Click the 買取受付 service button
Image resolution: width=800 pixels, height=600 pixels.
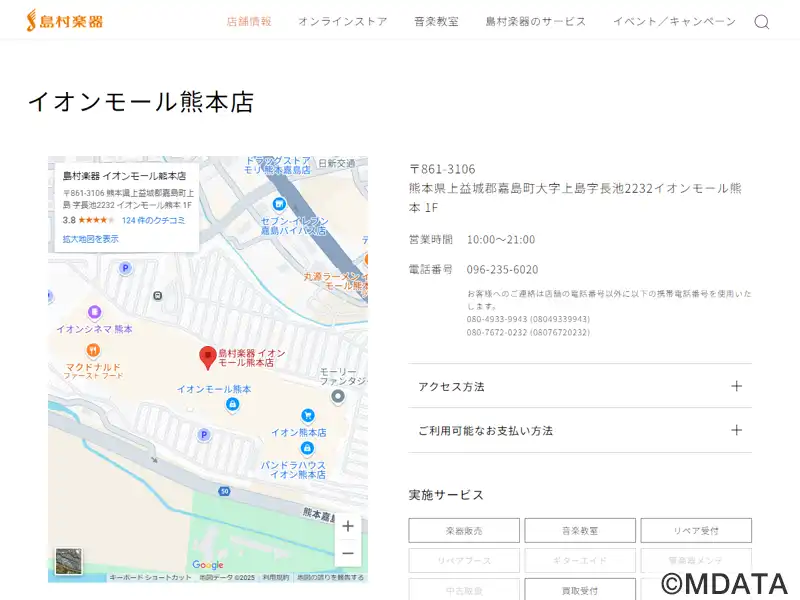(580, 590)
